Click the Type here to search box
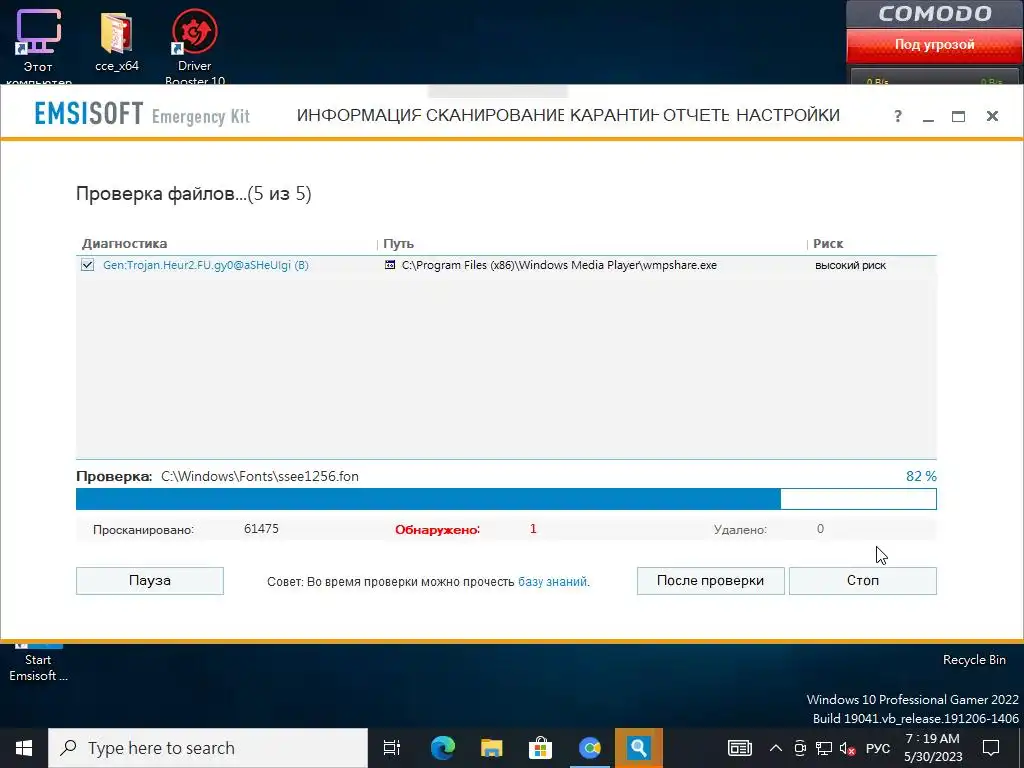This screenshot has width=1024, height=768. pos(208,748)
